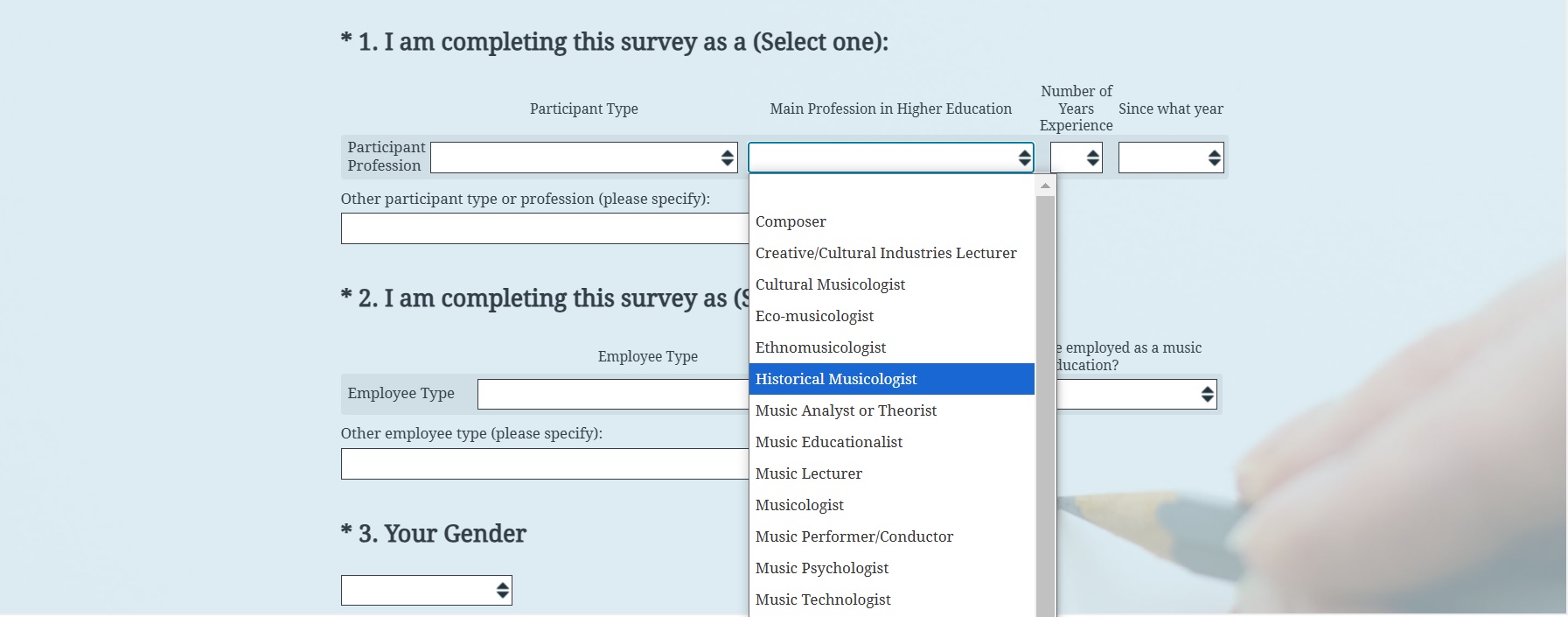
Task: Pick Cultural Musicologist in dropdown list
Action: (x=830, y=284)
